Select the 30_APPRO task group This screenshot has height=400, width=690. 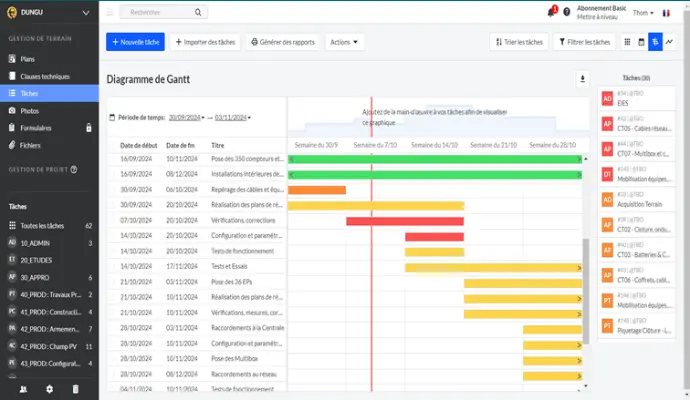point(49,278)
